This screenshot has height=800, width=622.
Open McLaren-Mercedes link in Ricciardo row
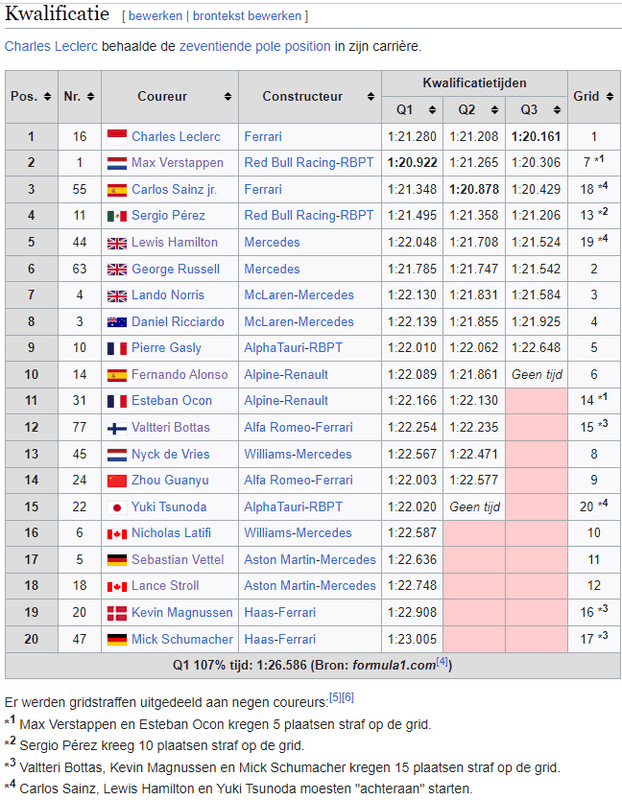point(298,322)
